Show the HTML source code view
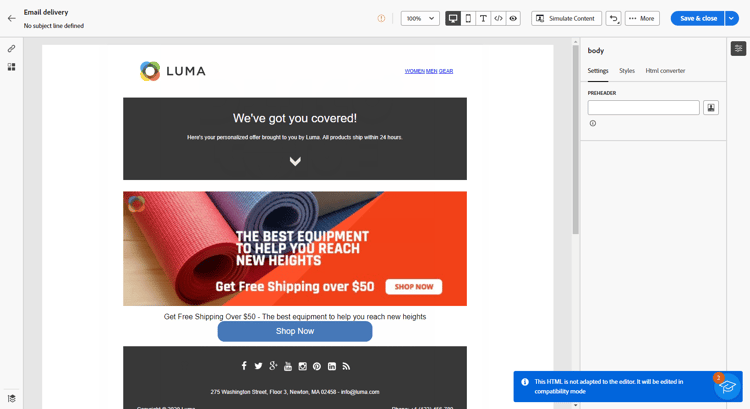 tap(498, 18)
